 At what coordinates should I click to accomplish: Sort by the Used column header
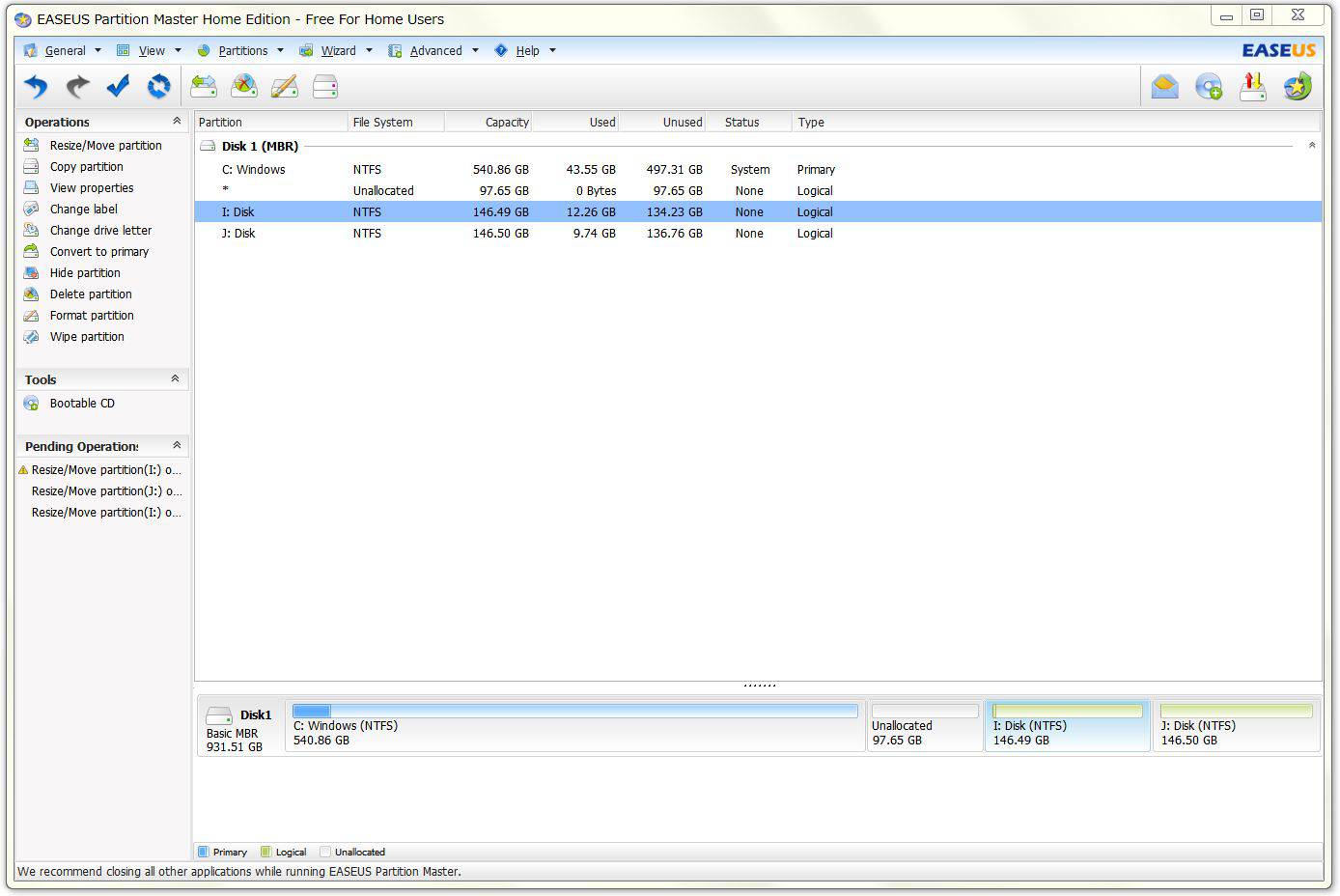(x=574, y=122)
